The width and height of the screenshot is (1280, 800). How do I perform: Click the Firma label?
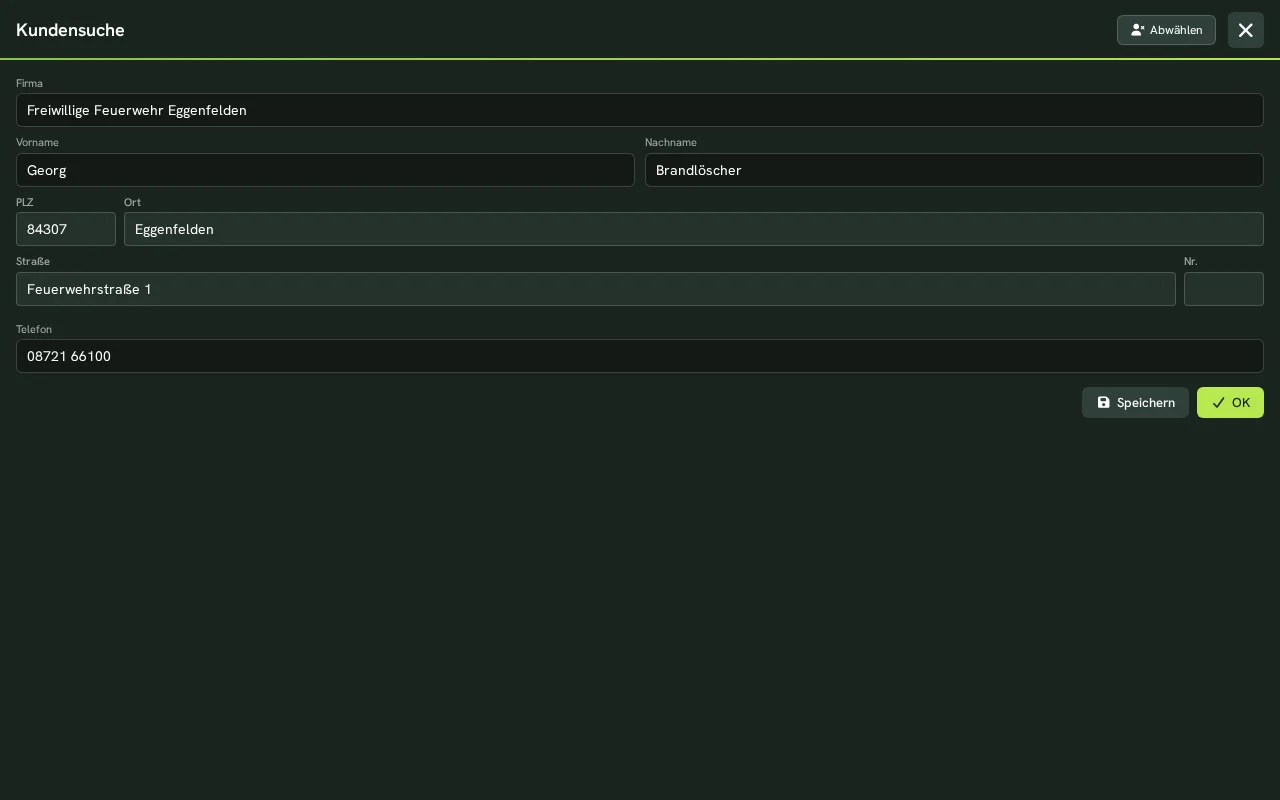[x=29, y=83]
